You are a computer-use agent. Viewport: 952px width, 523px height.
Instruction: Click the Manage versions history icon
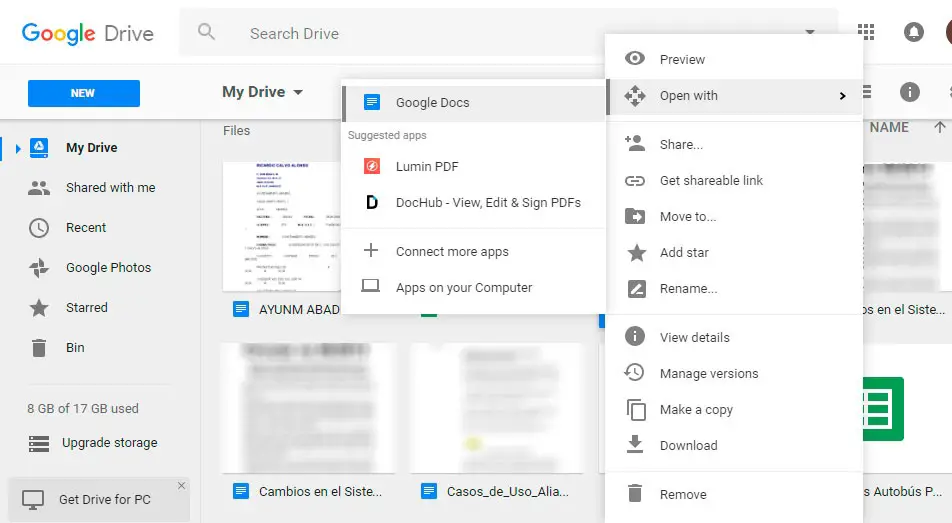pyautogui.click(x=634, y=372)
